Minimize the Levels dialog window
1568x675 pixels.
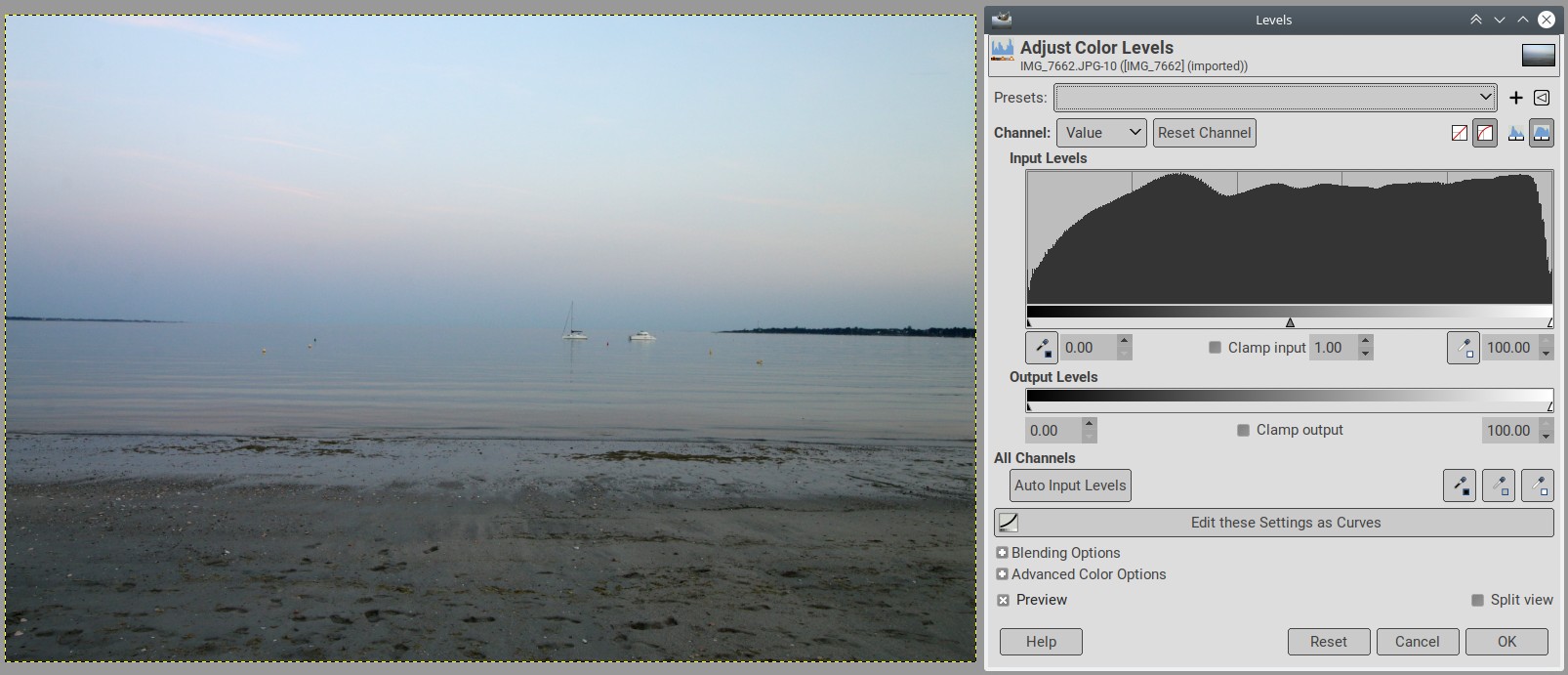pyautogui.click(x=1500, y=20)
